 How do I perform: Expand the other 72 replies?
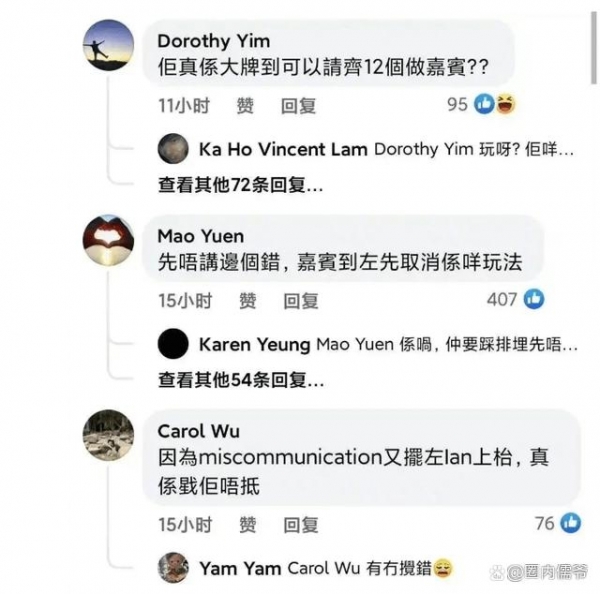[240, 185]
